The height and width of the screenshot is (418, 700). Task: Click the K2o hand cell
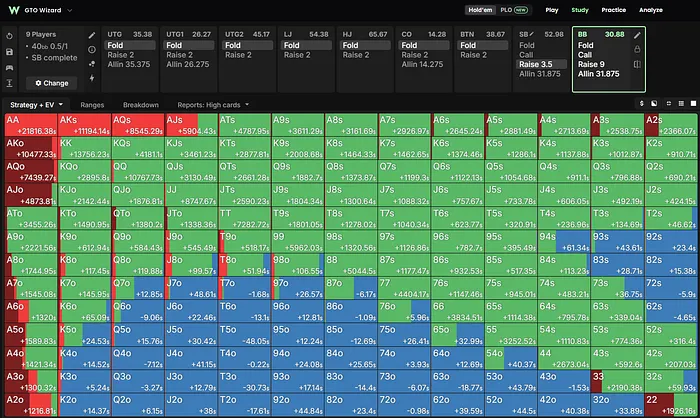click(x=84, y=405)
